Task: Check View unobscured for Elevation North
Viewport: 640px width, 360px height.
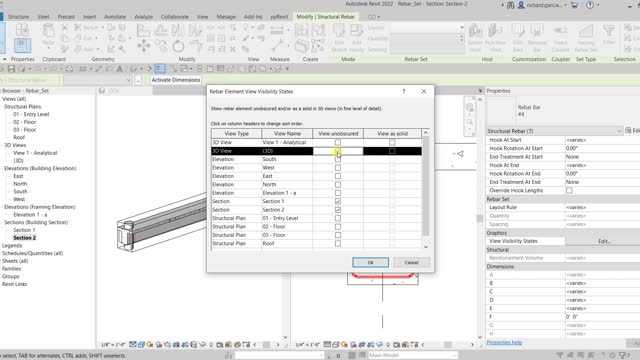Action: pyautogui.click(x=338, y=184)
